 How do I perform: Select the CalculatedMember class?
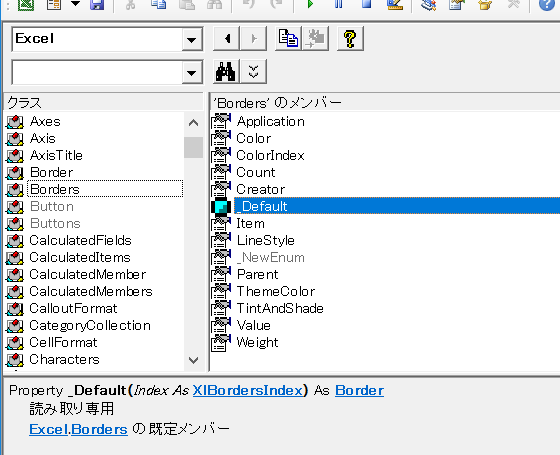coord(88,274)
